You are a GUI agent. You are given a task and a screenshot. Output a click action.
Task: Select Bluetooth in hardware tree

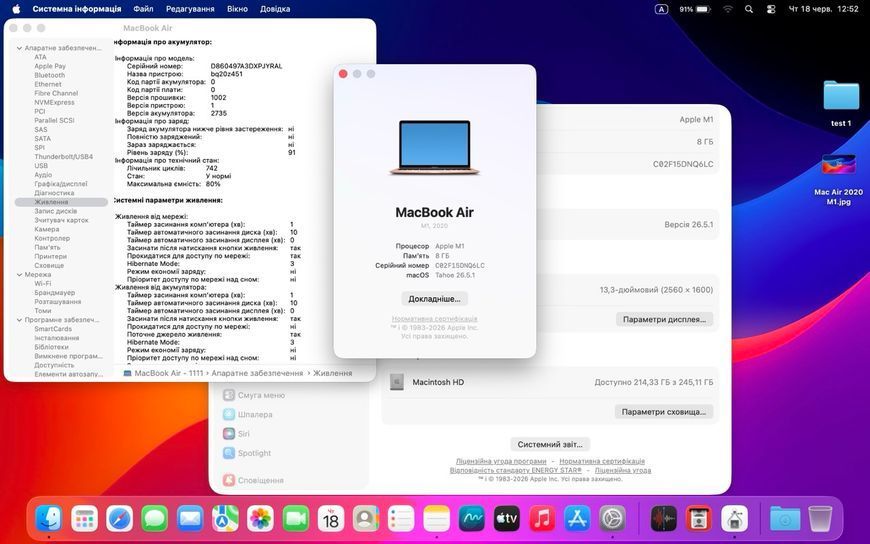tap(50, 75)
